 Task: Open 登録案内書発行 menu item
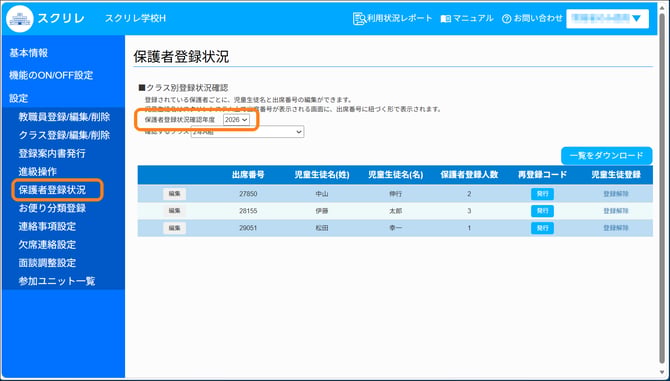point(52,153)
